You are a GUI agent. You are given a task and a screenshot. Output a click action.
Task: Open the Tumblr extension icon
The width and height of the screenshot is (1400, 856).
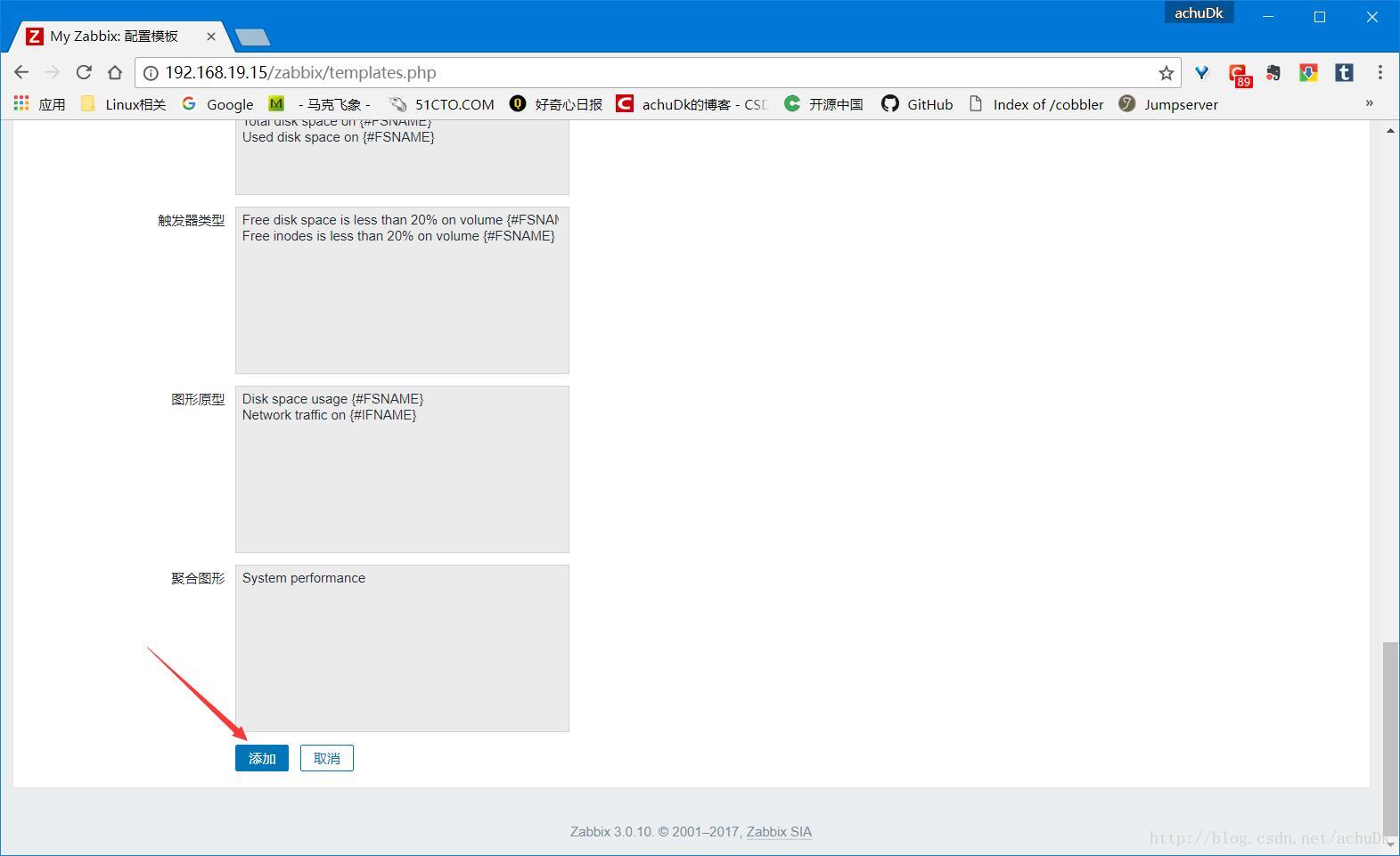(x=1344, y=73)
